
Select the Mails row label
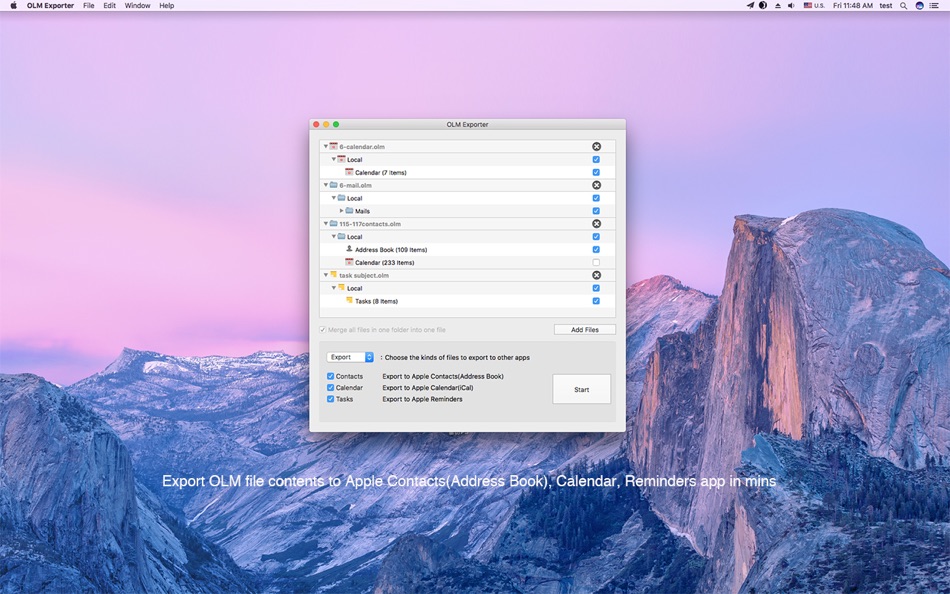point(362,211)
